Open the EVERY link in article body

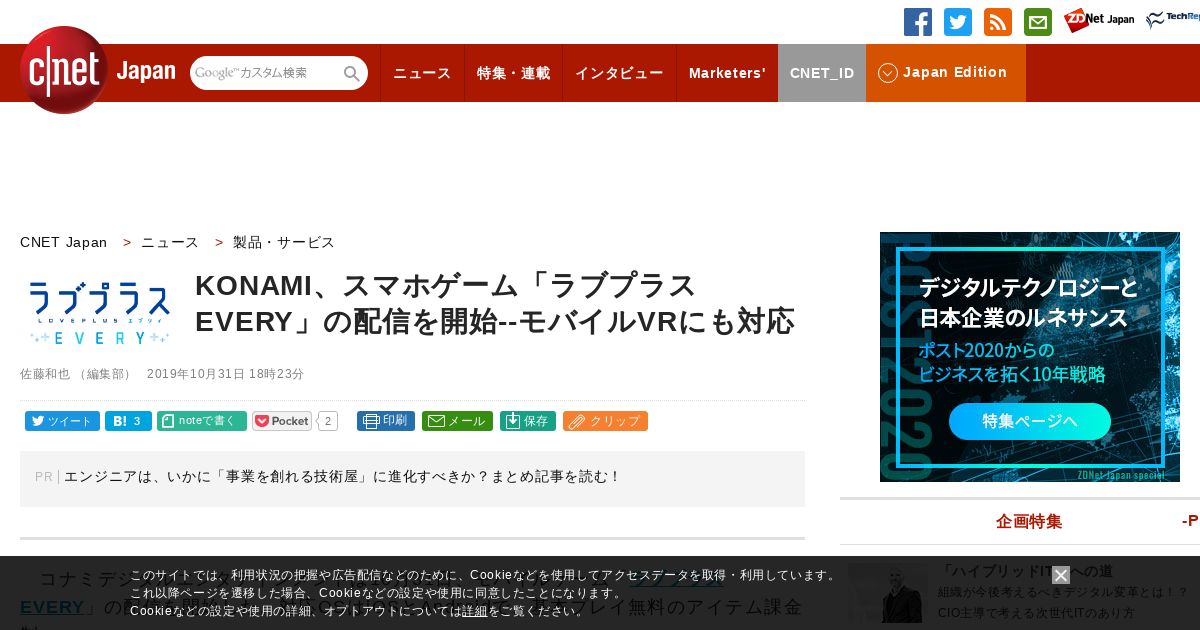pyautogui.click(x=52, y=607)
